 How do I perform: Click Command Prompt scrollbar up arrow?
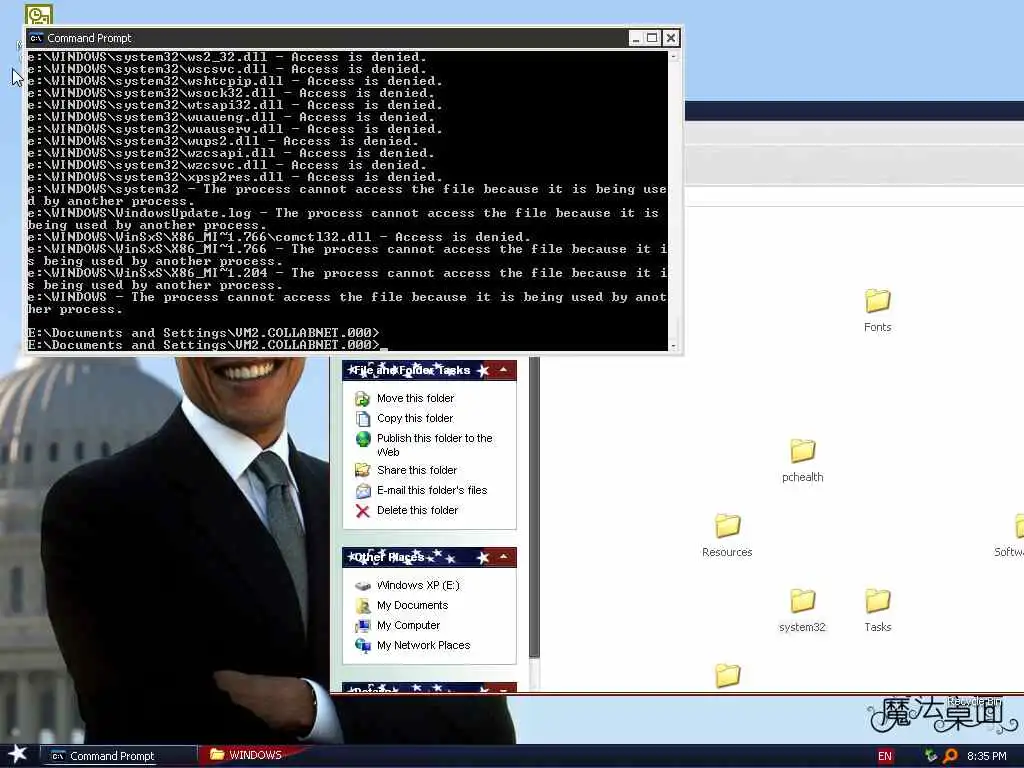[674, 57]
